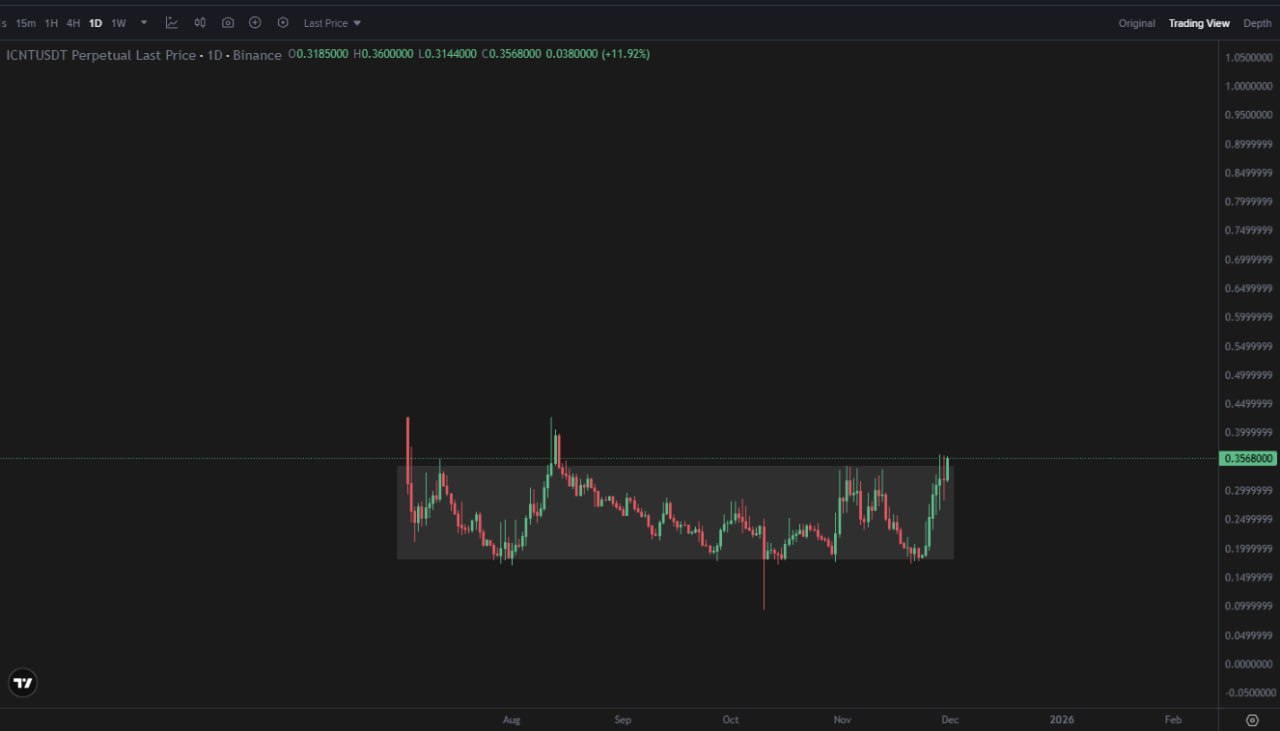Activate the 4H timeframe
The height and width of the screenshot is (731, 1280).
[71, 22]
